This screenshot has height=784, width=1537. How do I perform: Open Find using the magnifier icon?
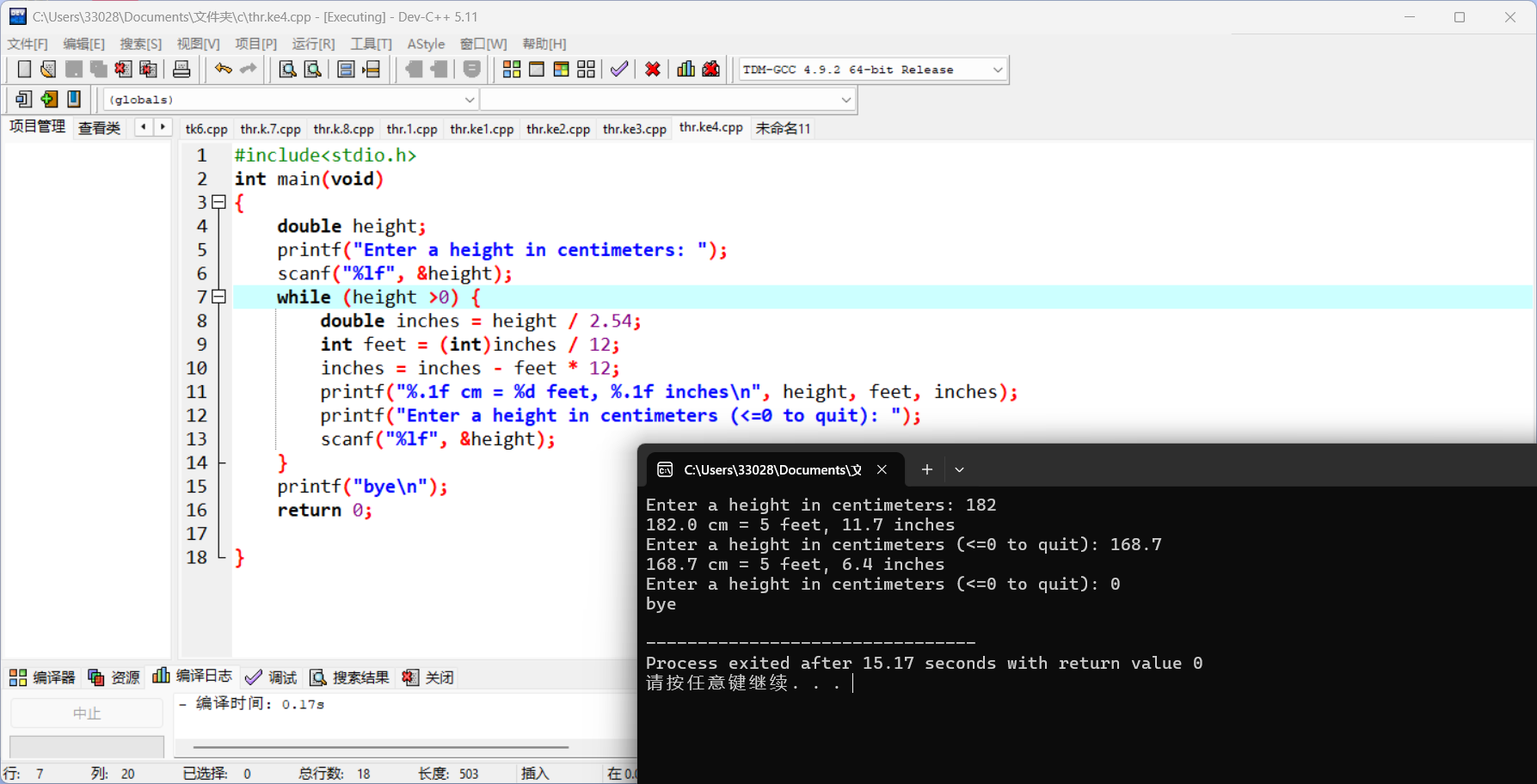(x=288, y=70)
